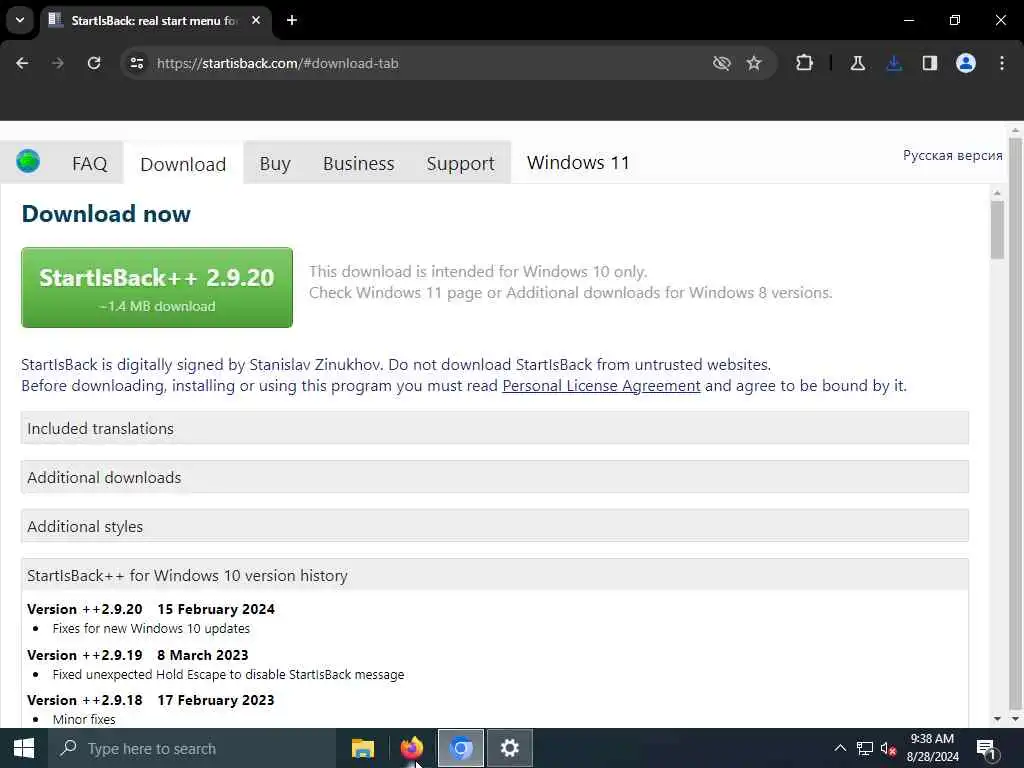Open the Business tab
Image resolution: width=1024 pixels, height=768 pixels.
[x=359, y=163]
